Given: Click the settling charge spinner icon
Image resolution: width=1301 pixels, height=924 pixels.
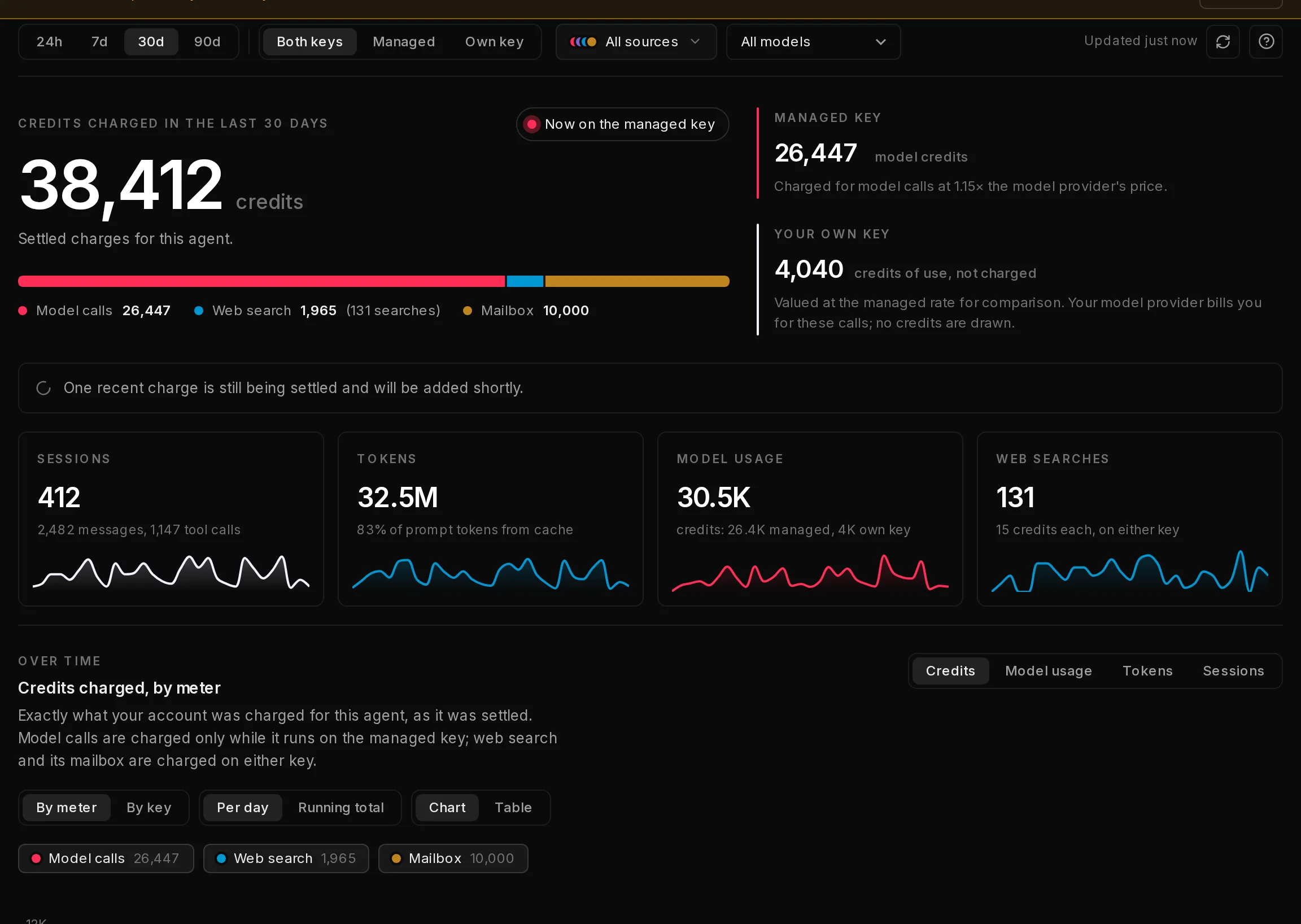Looking at the screenshot, I should click(44, 388).
